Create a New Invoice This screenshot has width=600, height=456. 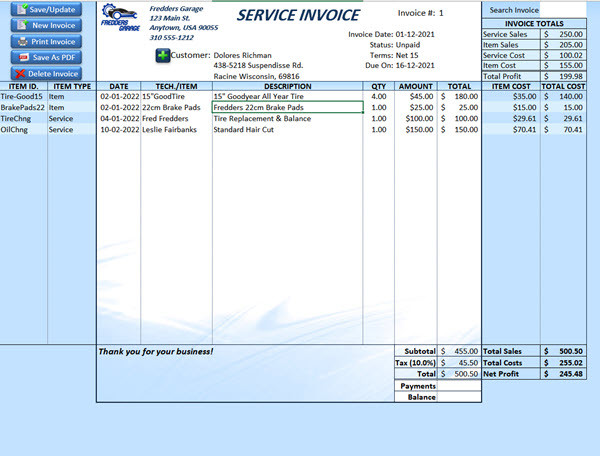[47, 25]
